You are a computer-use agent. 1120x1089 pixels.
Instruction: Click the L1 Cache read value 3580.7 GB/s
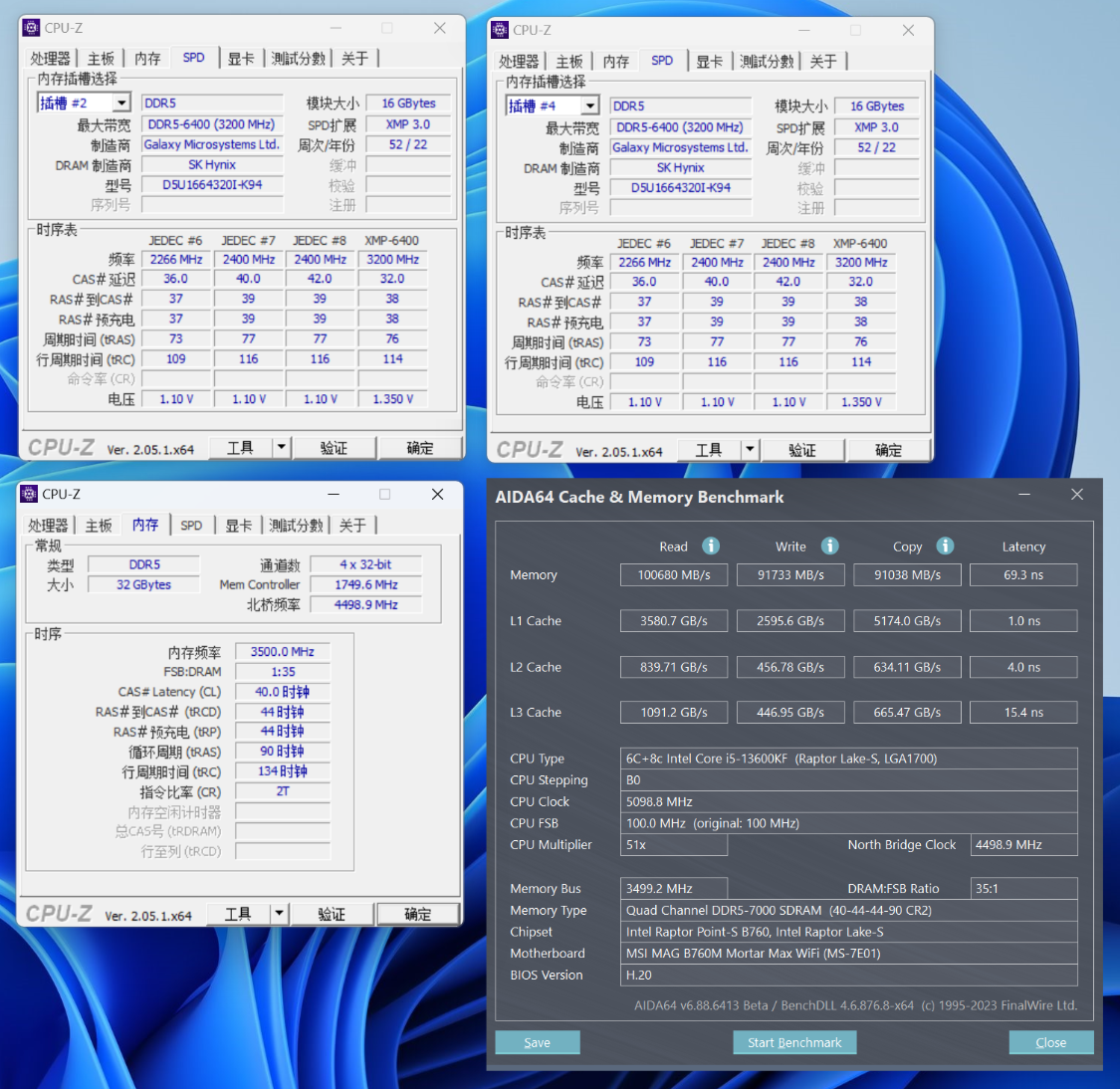pyautogui.click(x=674, y=620)
